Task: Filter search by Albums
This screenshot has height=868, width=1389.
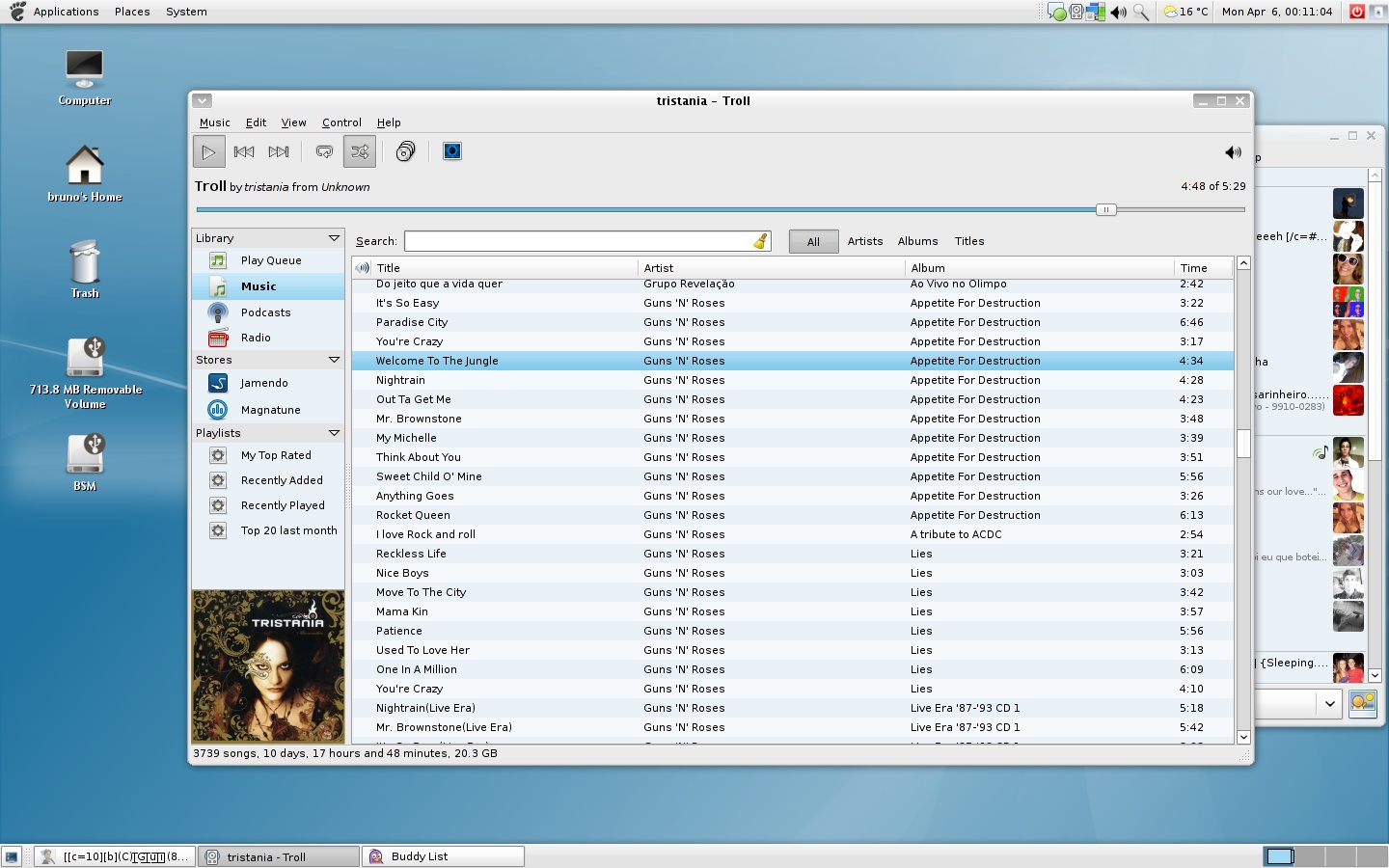Action: [917, 241]
